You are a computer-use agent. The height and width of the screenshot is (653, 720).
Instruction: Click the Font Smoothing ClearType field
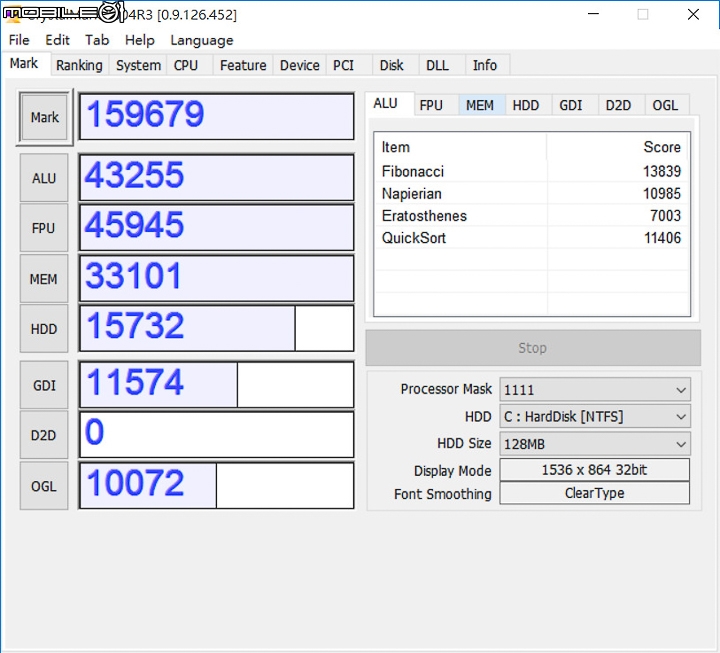click(595, 493)
